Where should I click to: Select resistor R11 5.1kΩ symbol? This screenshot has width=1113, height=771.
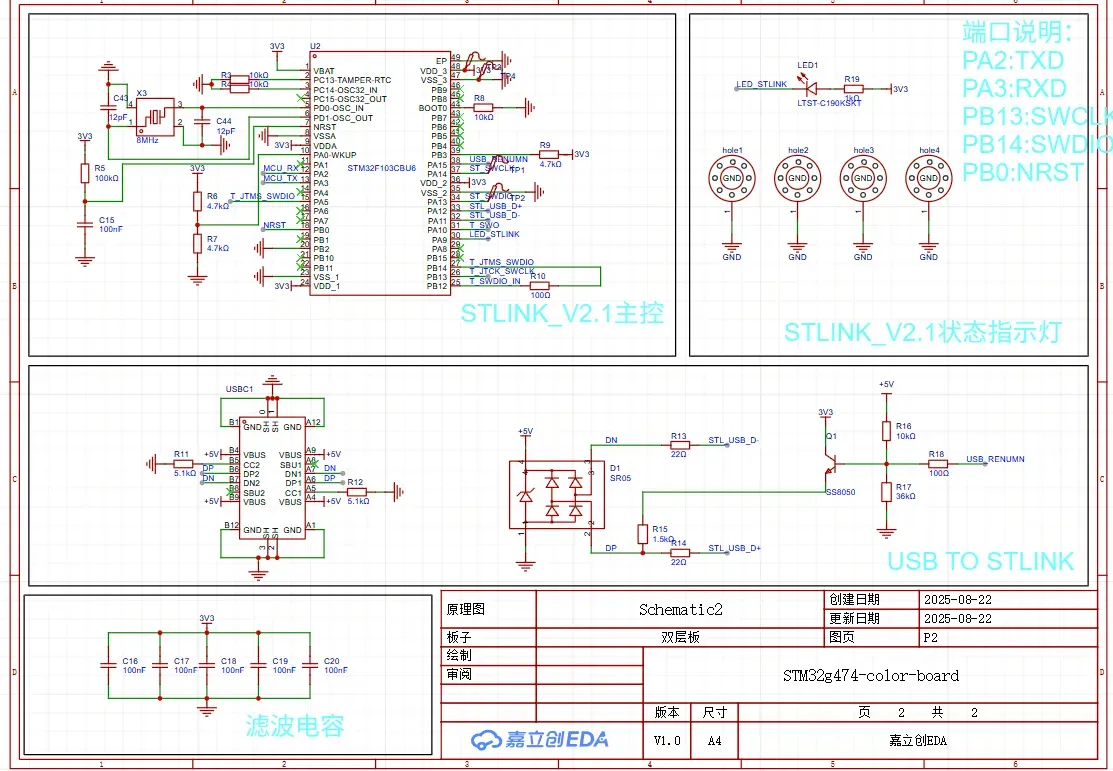point(182,464)
